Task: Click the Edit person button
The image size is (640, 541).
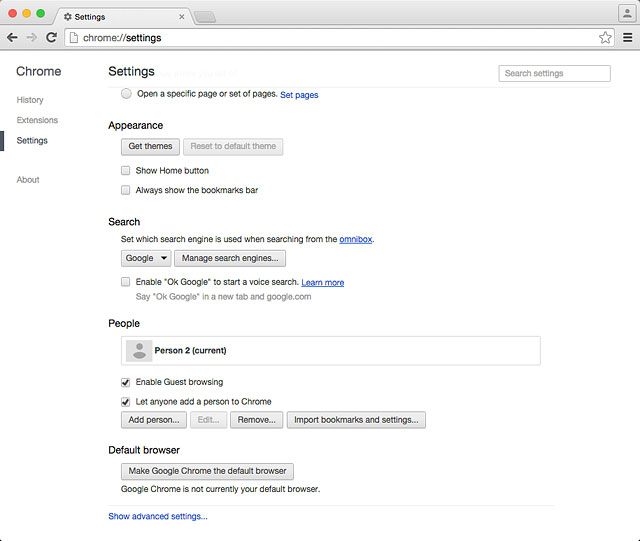Action: (x=208, y=420)
